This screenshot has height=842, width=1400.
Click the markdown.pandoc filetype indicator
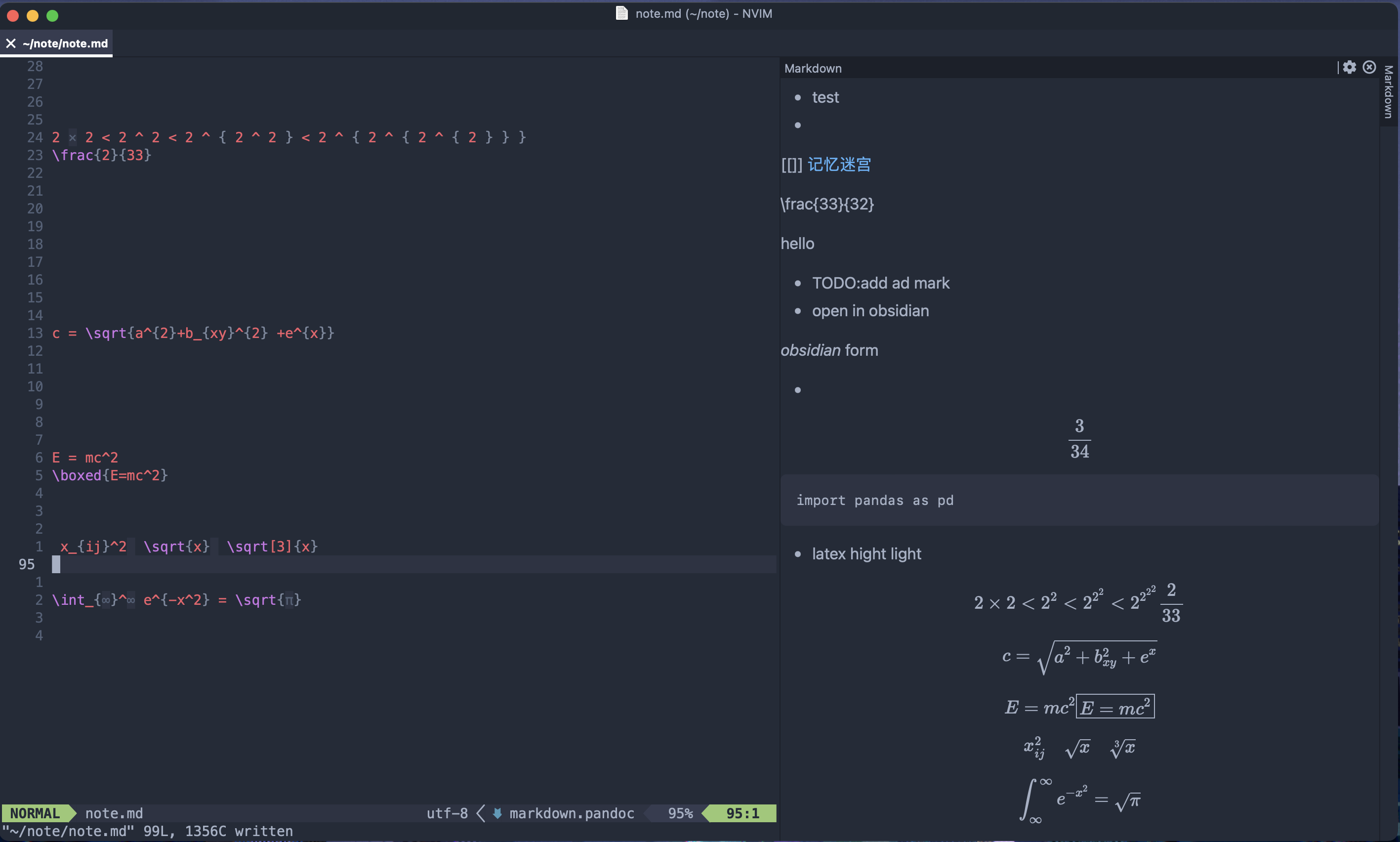tap(571, 813)
